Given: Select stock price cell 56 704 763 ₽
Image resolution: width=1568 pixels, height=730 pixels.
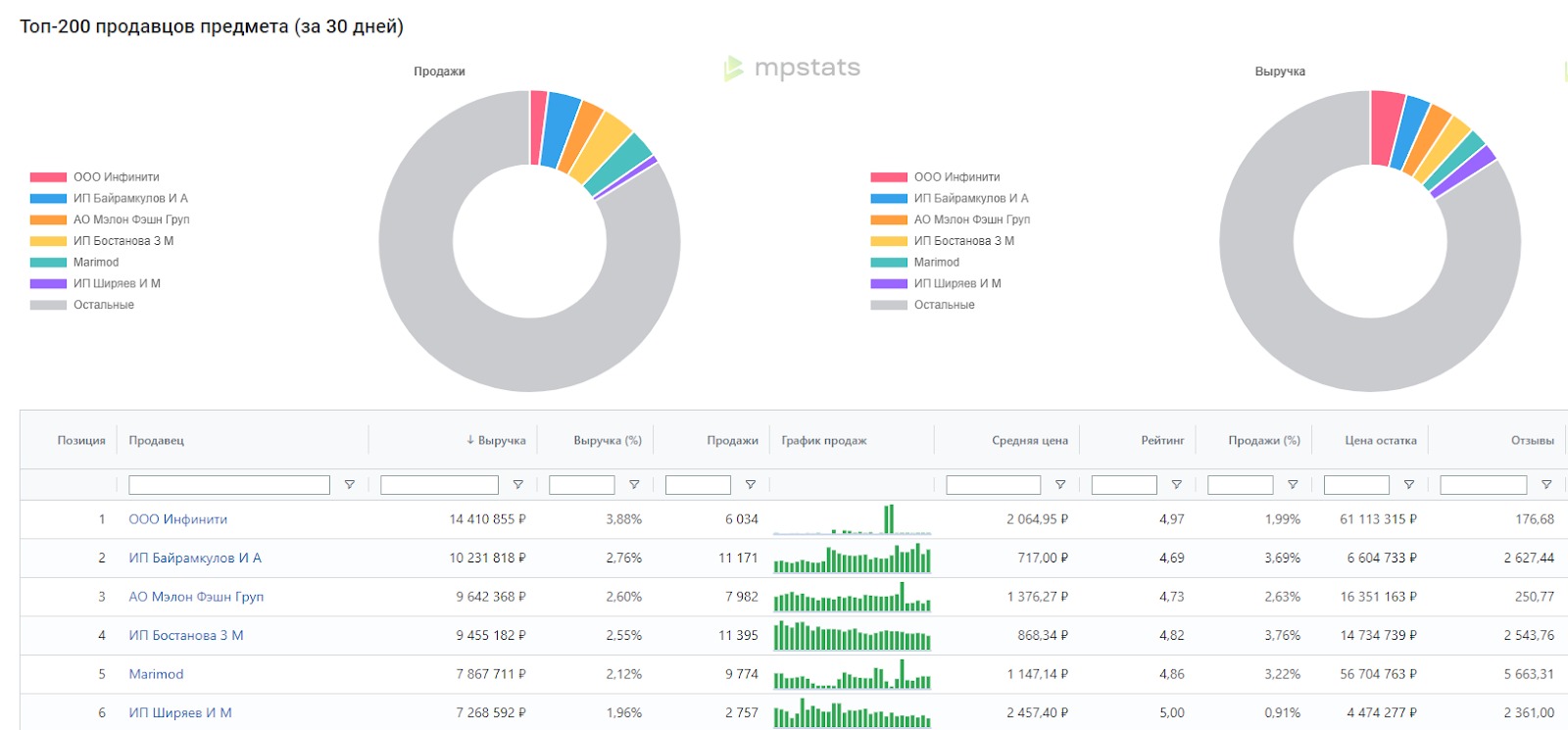Looking at the screenshot, I should click(x=1378, y=674).
